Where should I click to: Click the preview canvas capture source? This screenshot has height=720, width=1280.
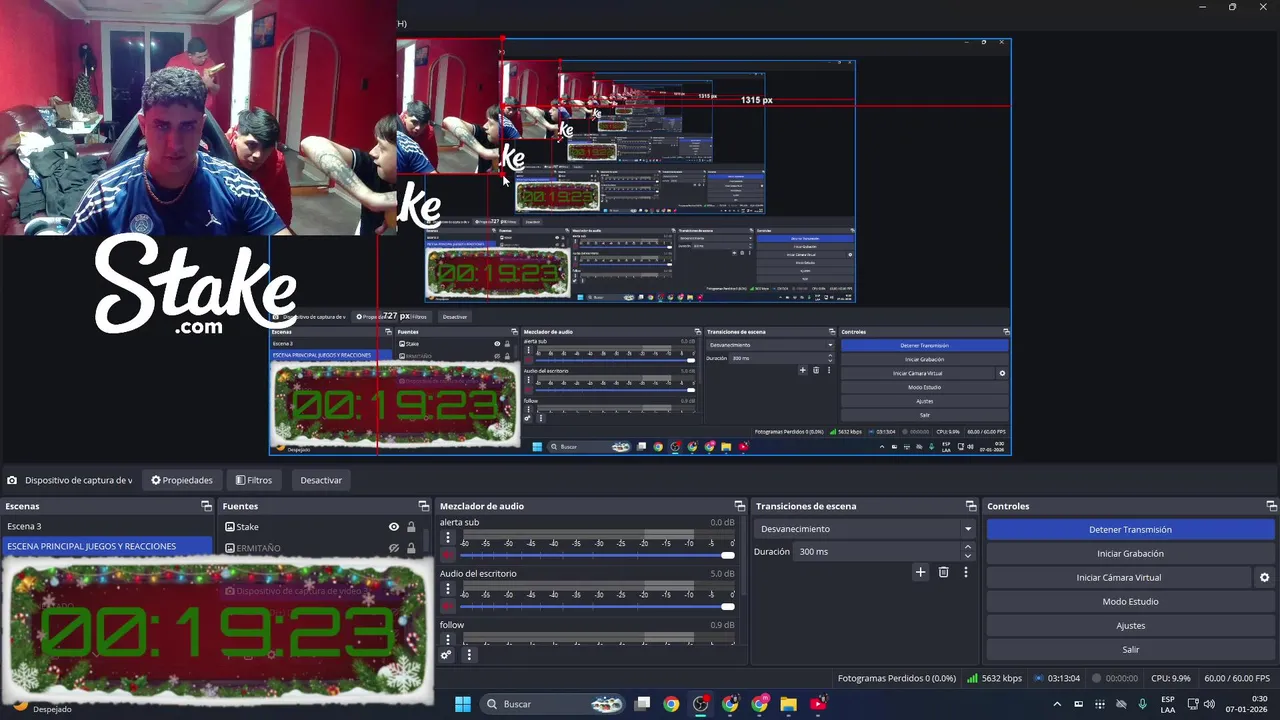pyautogui.click(x=640, y=247)
